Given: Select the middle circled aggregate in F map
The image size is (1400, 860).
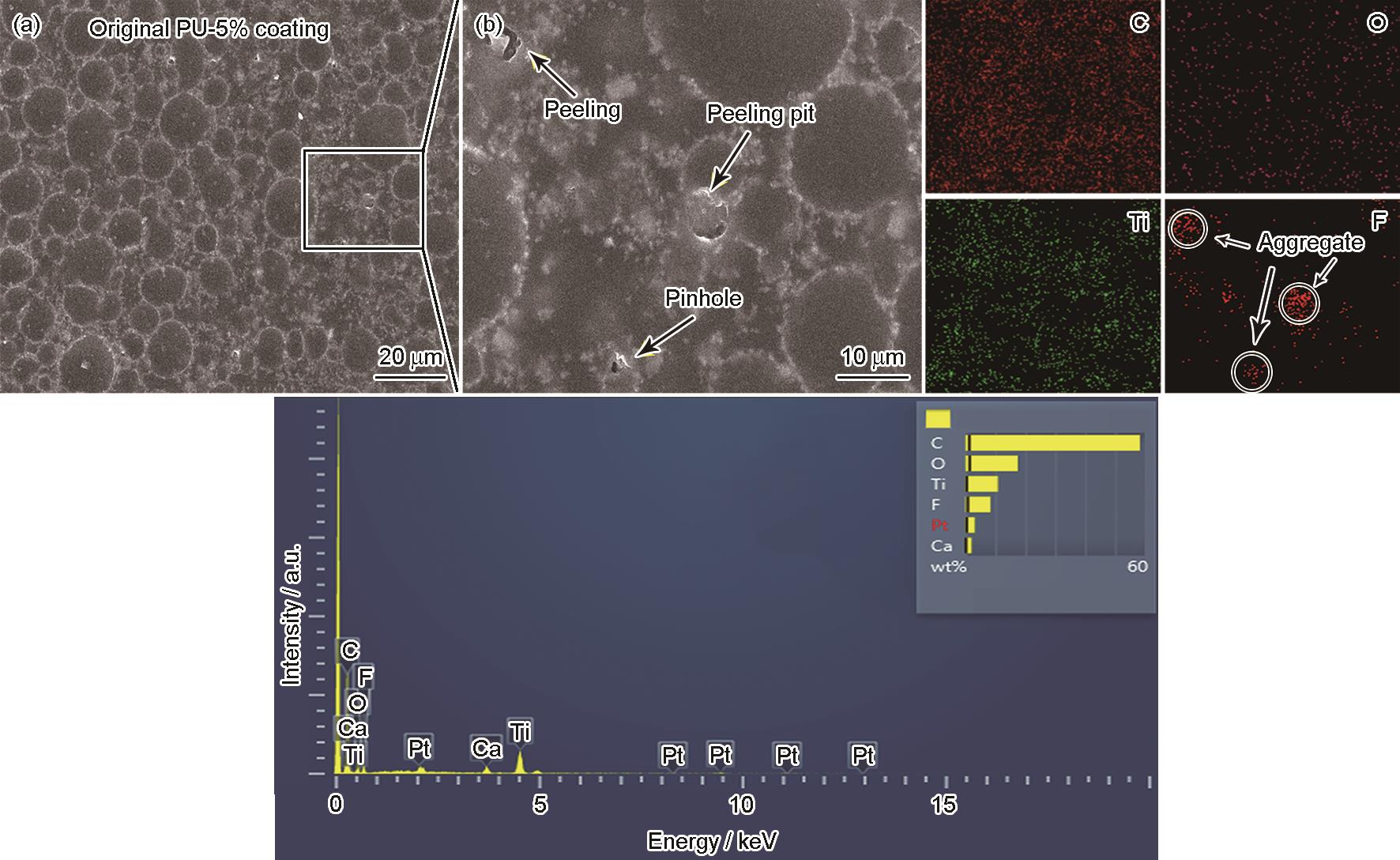Looking at the screenshot, I should tap(1299, 302).
